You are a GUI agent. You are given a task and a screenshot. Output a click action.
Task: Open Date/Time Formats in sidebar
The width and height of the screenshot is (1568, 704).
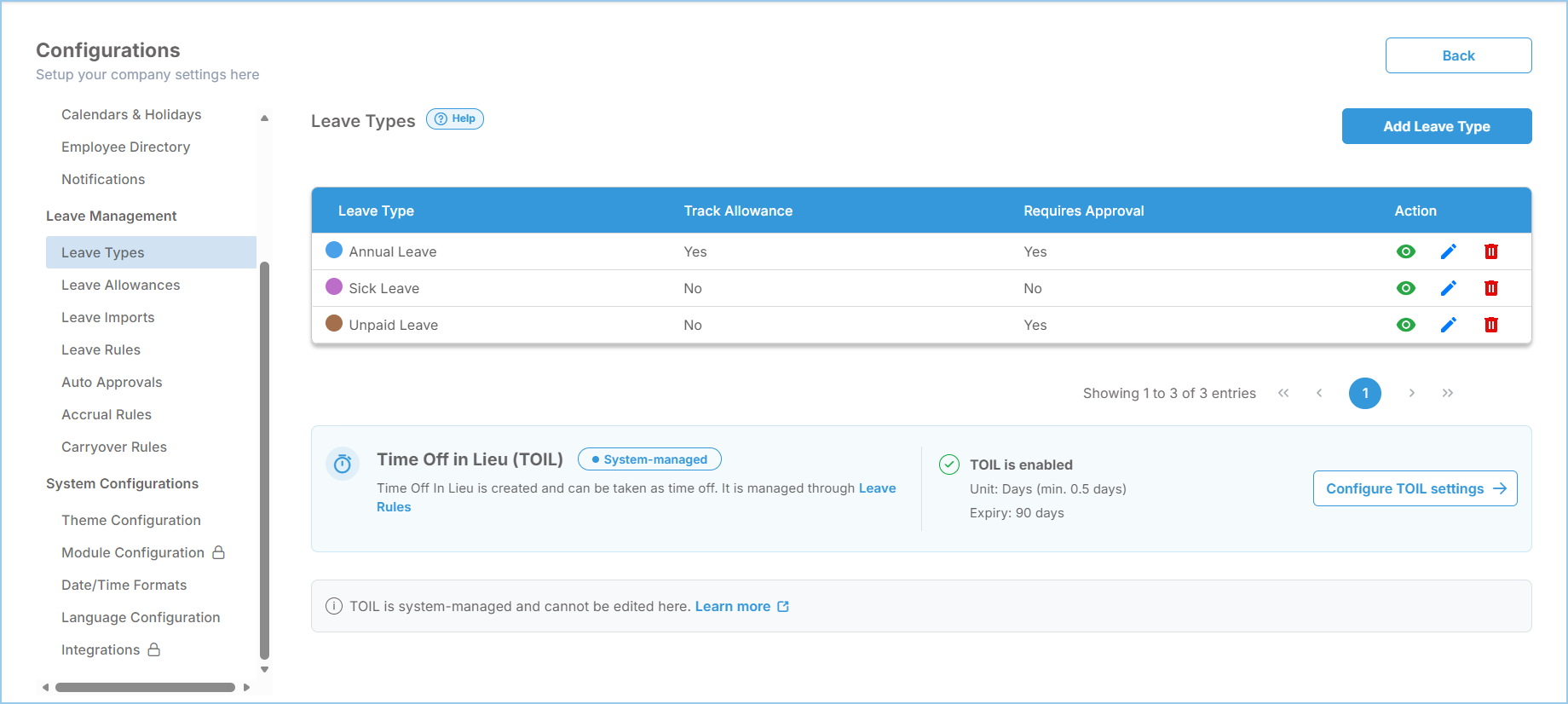point(124,585)
